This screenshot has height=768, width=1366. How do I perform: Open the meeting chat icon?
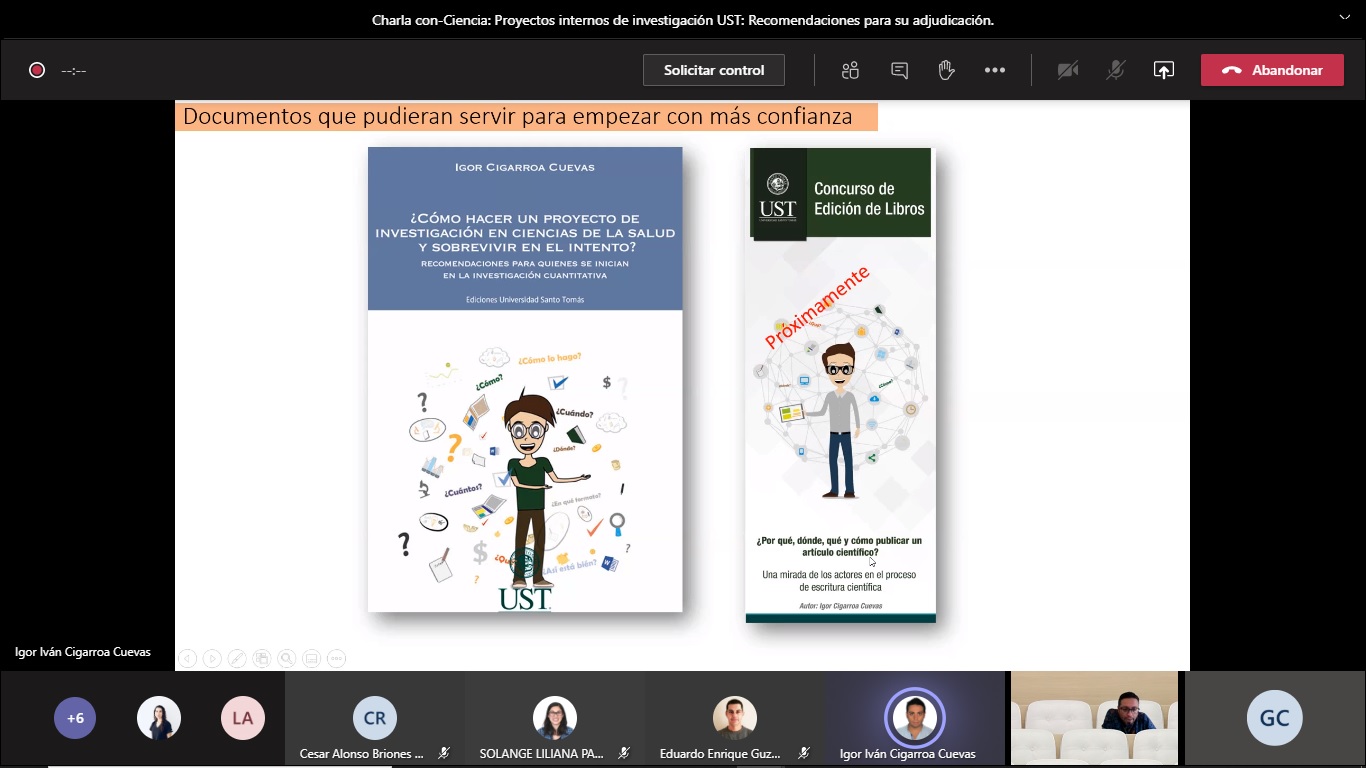(899, 70)
